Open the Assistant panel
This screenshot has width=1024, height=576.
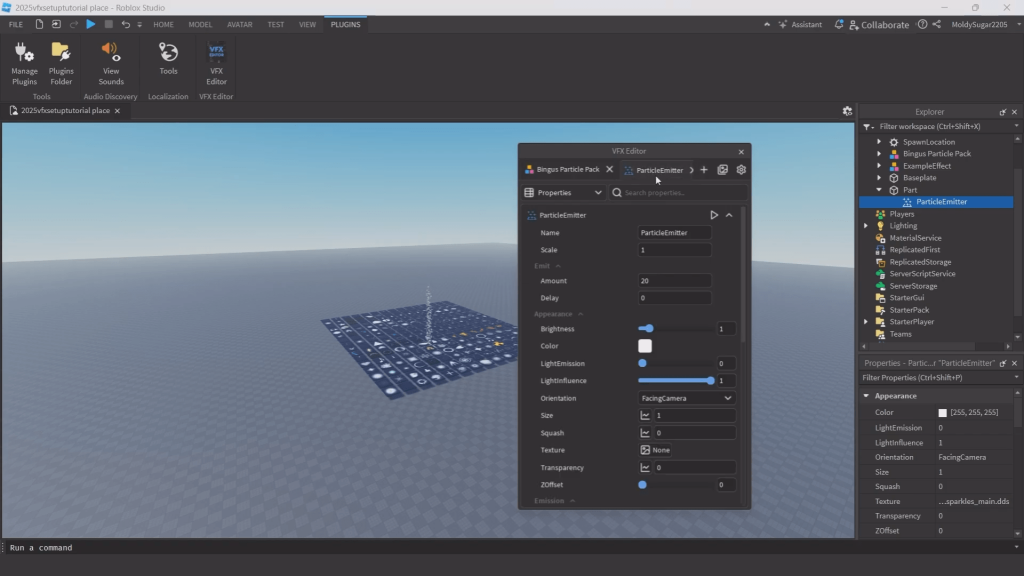point(800,24)
